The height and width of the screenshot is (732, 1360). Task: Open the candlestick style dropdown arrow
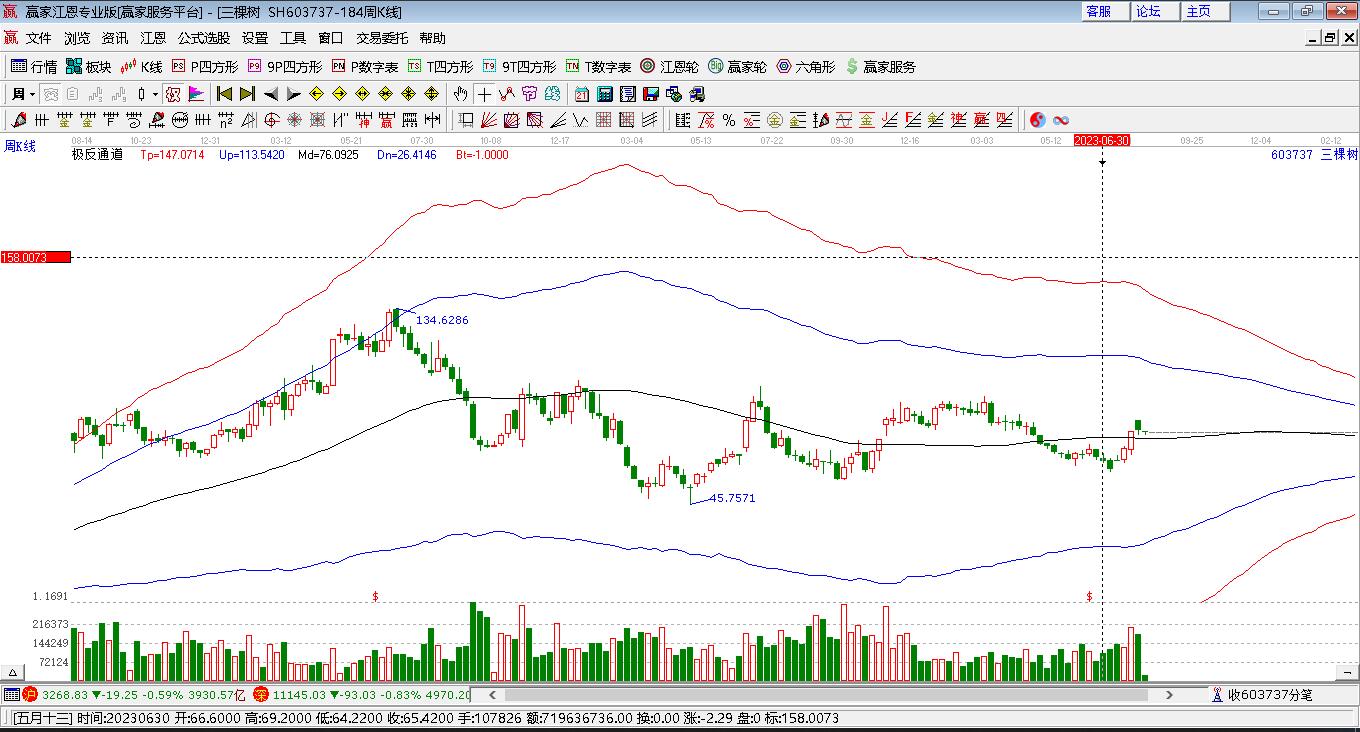coord(155,94)
